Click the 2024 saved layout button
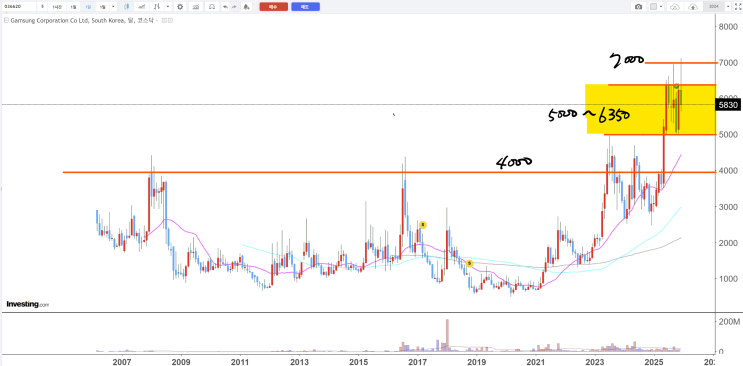This screenshot has height=366, width=743. [x=714, y=7]
